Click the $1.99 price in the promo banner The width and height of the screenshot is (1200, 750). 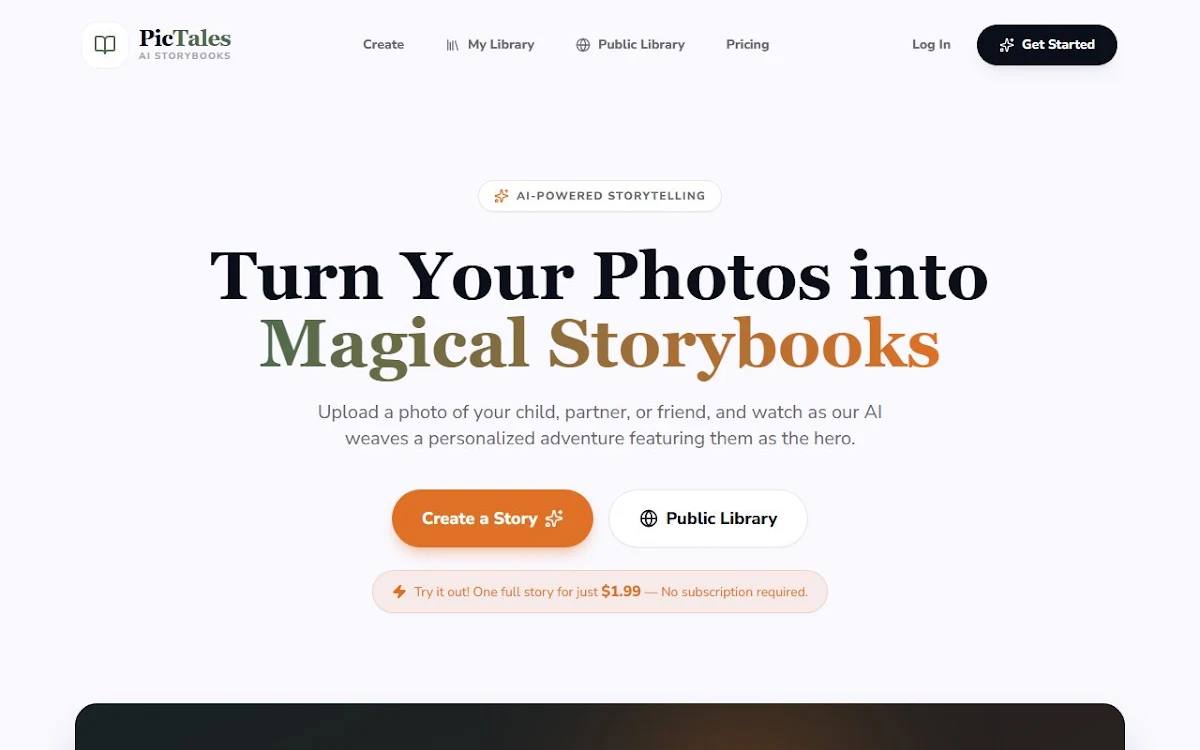coord(621,592)
